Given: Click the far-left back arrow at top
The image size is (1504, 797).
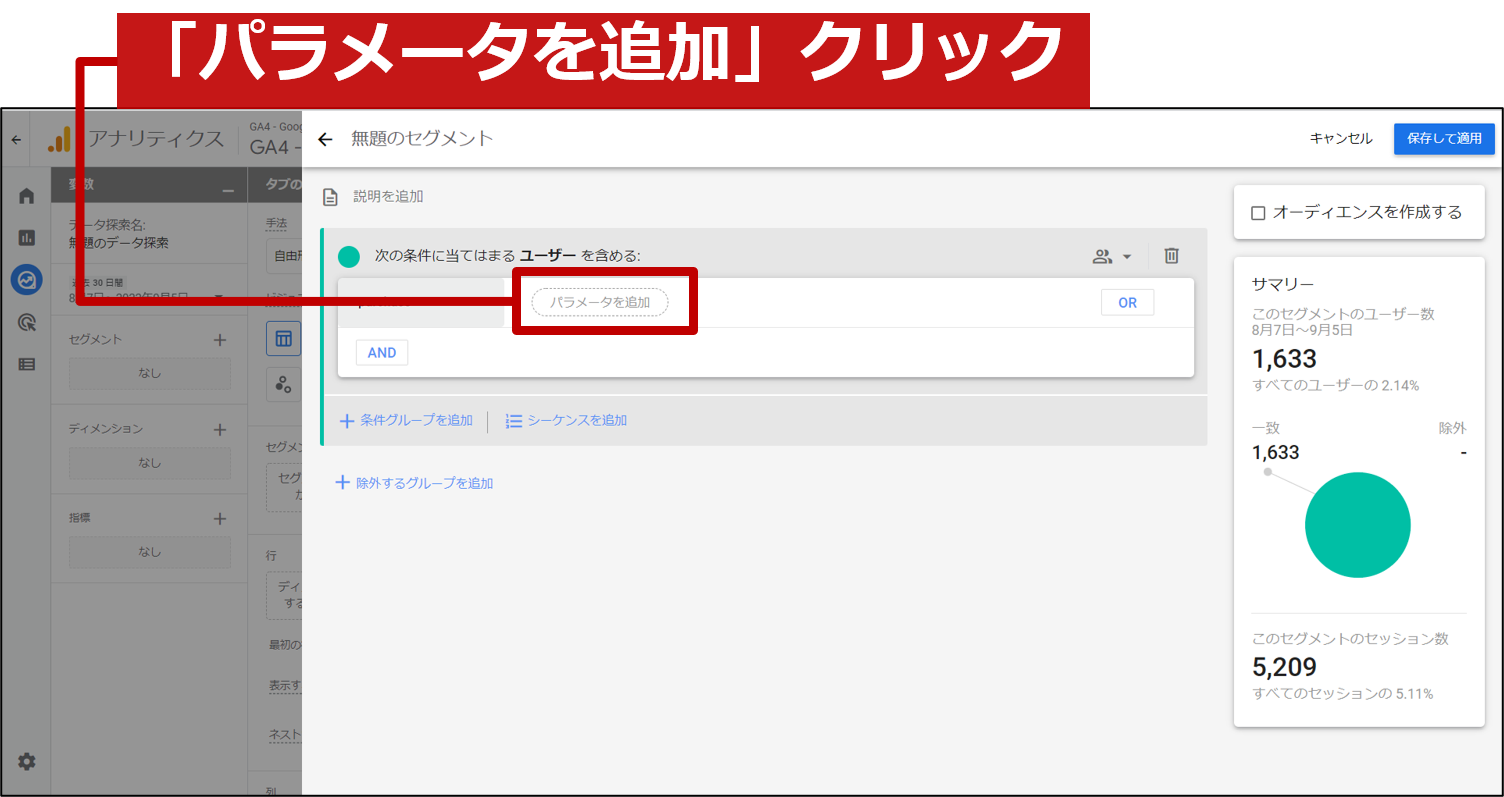Looking at the screenshot, I should click(x=15, y=140).
